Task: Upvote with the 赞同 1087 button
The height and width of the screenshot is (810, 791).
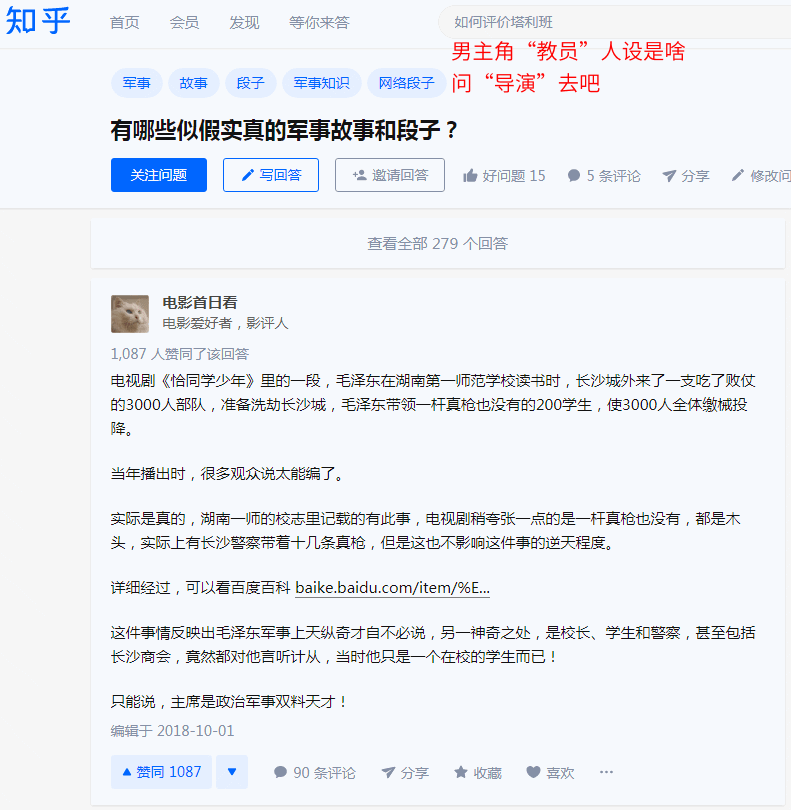Action: pyautogui.click(x=161, y=772)
